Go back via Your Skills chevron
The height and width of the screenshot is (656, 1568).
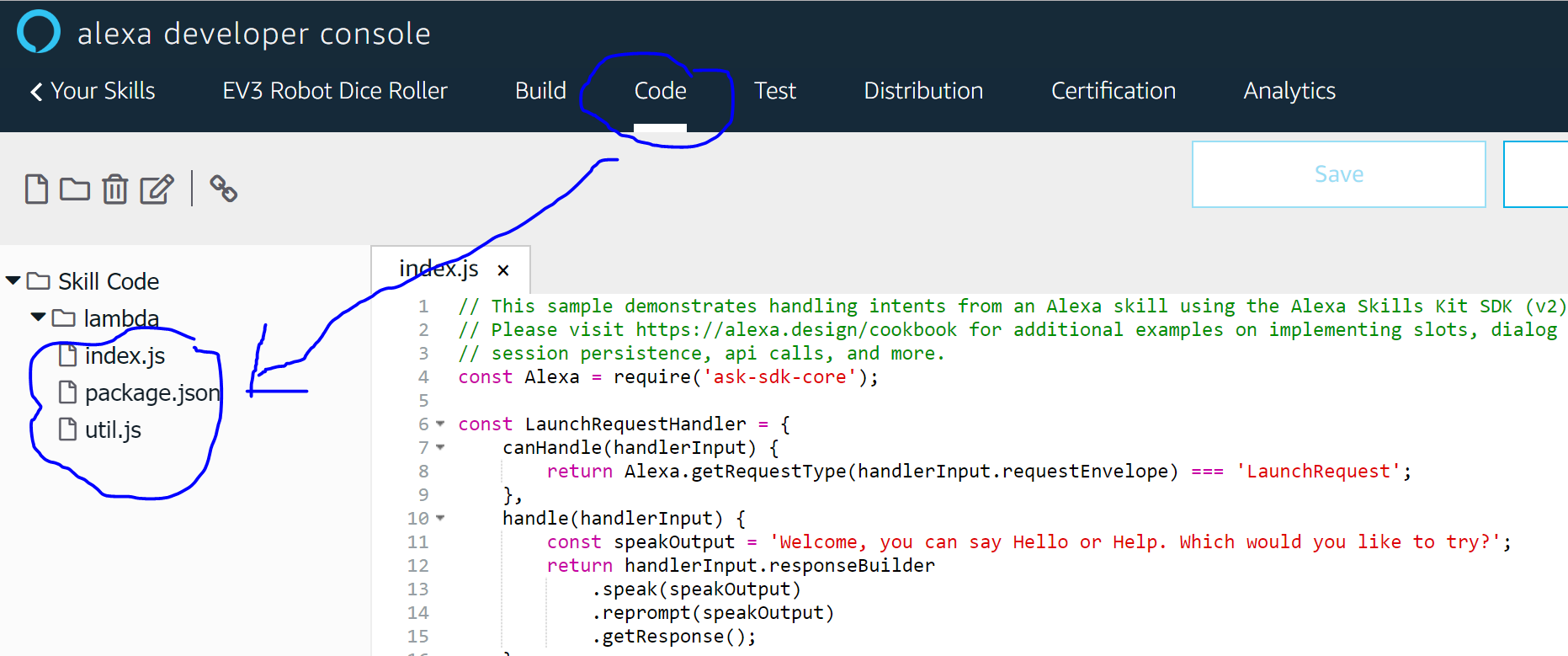36,92
